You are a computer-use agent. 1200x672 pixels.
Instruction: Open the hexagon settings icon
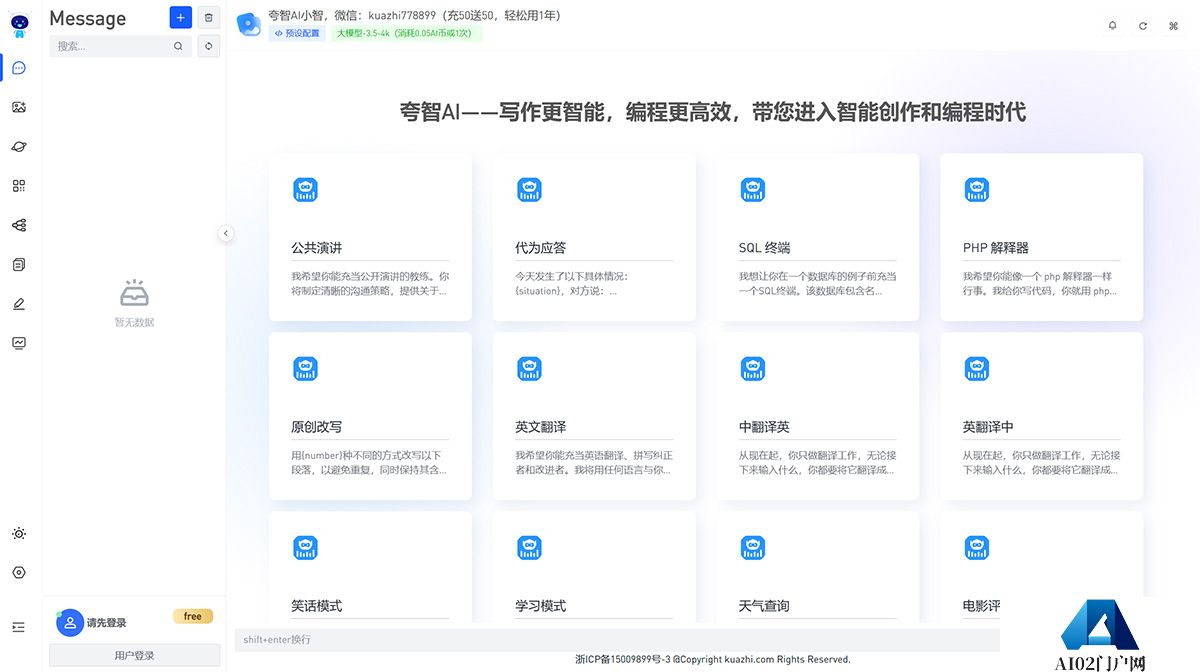coord(19,573)
